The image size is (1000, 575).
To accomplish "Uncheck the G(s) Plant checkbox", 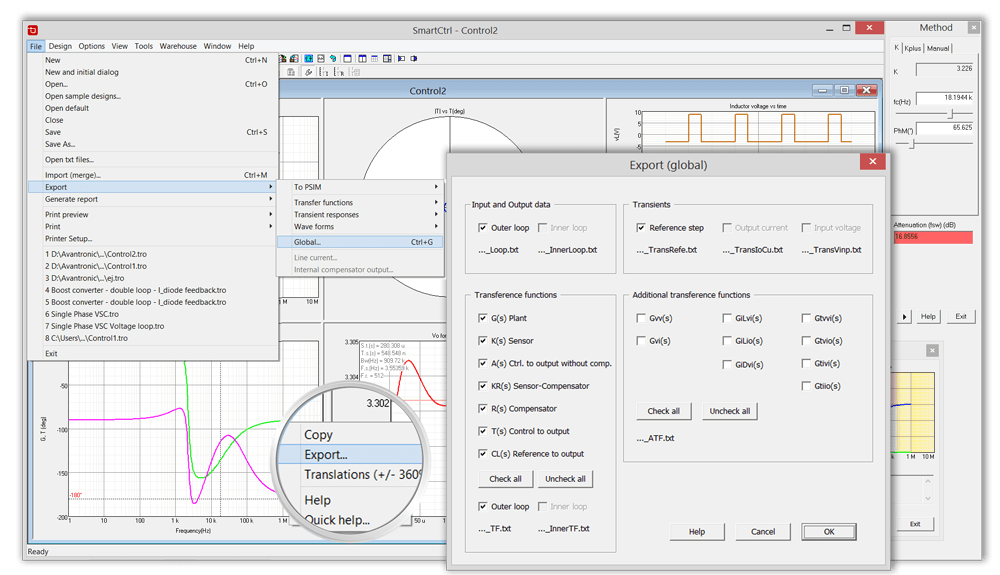I will point(483,318).
